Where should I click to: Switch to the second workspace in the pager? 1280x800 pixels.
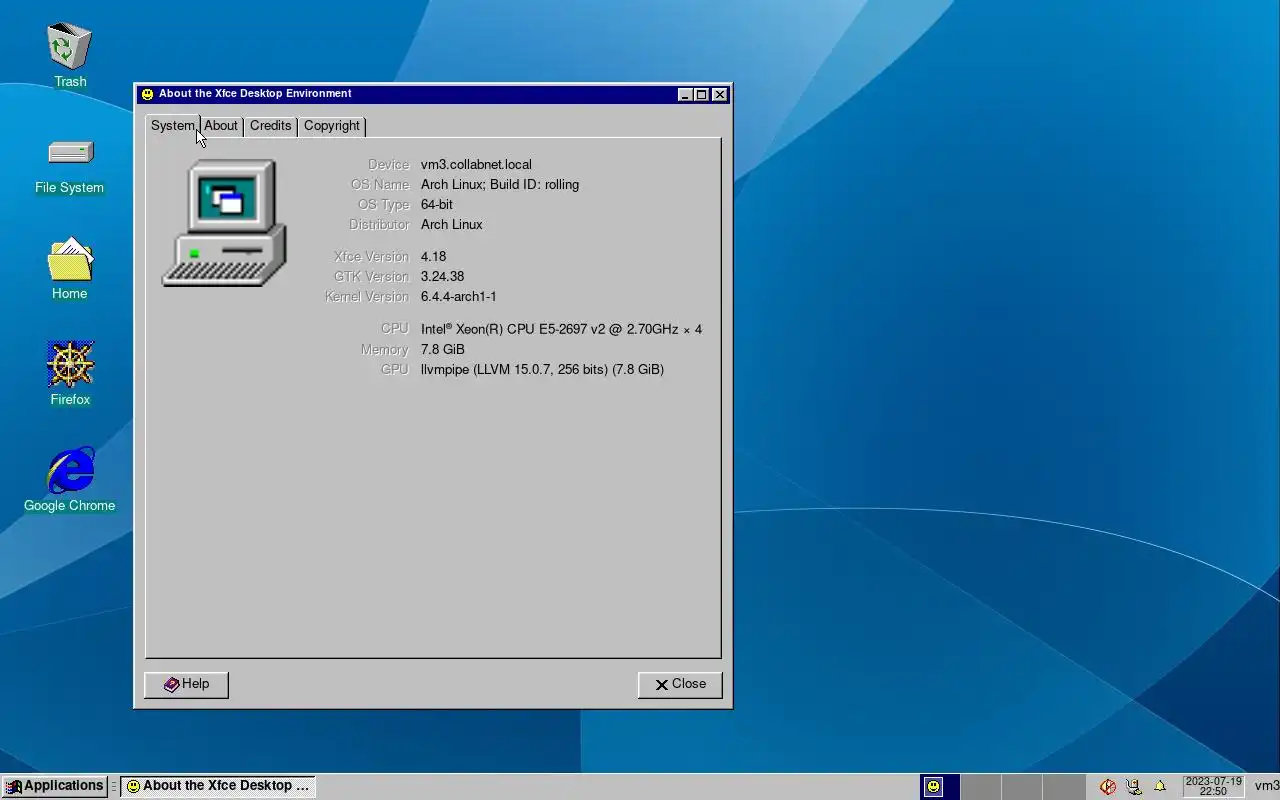(x=981, y=786)
